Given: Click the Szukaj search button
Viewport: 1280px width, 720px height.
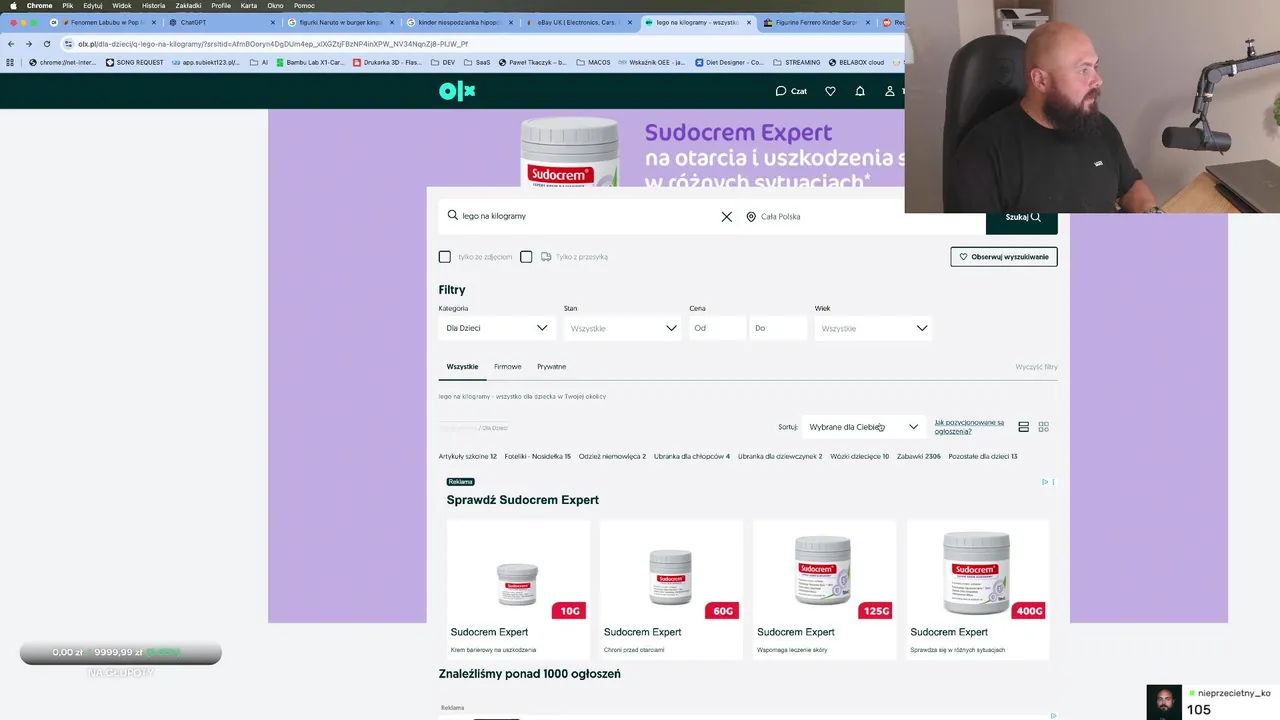Looking at the screenshot, I should [1022, 217].
